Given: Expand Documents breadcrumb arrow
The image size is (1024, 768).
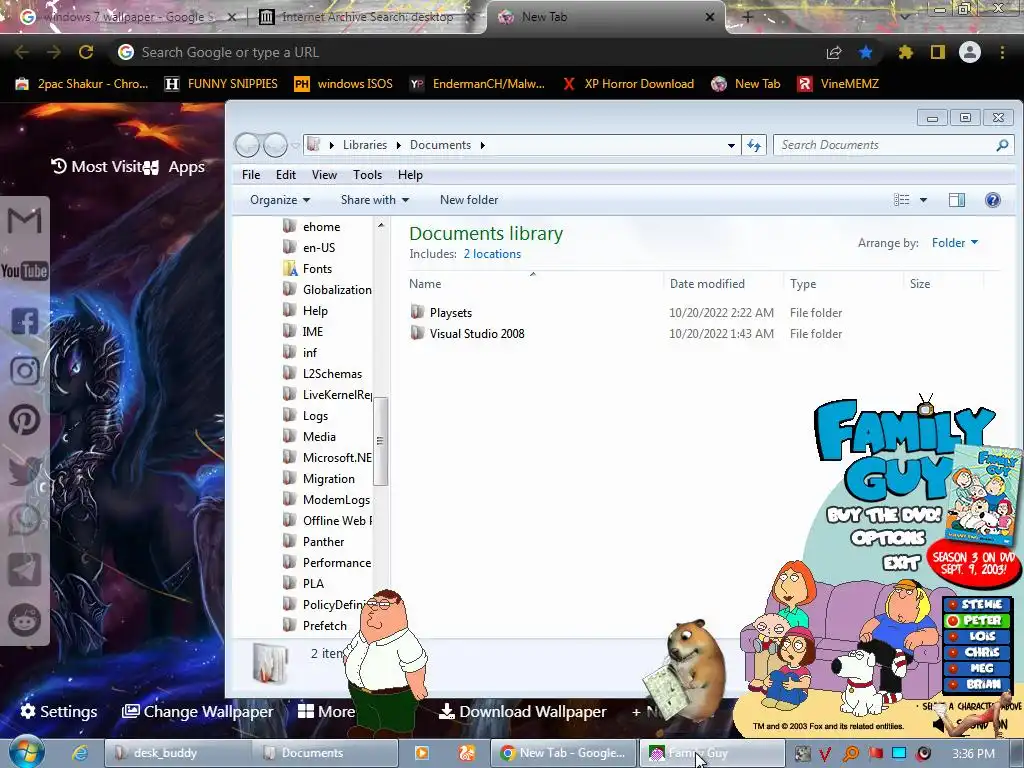Looking at the screenshot, I should click(483, 145).
